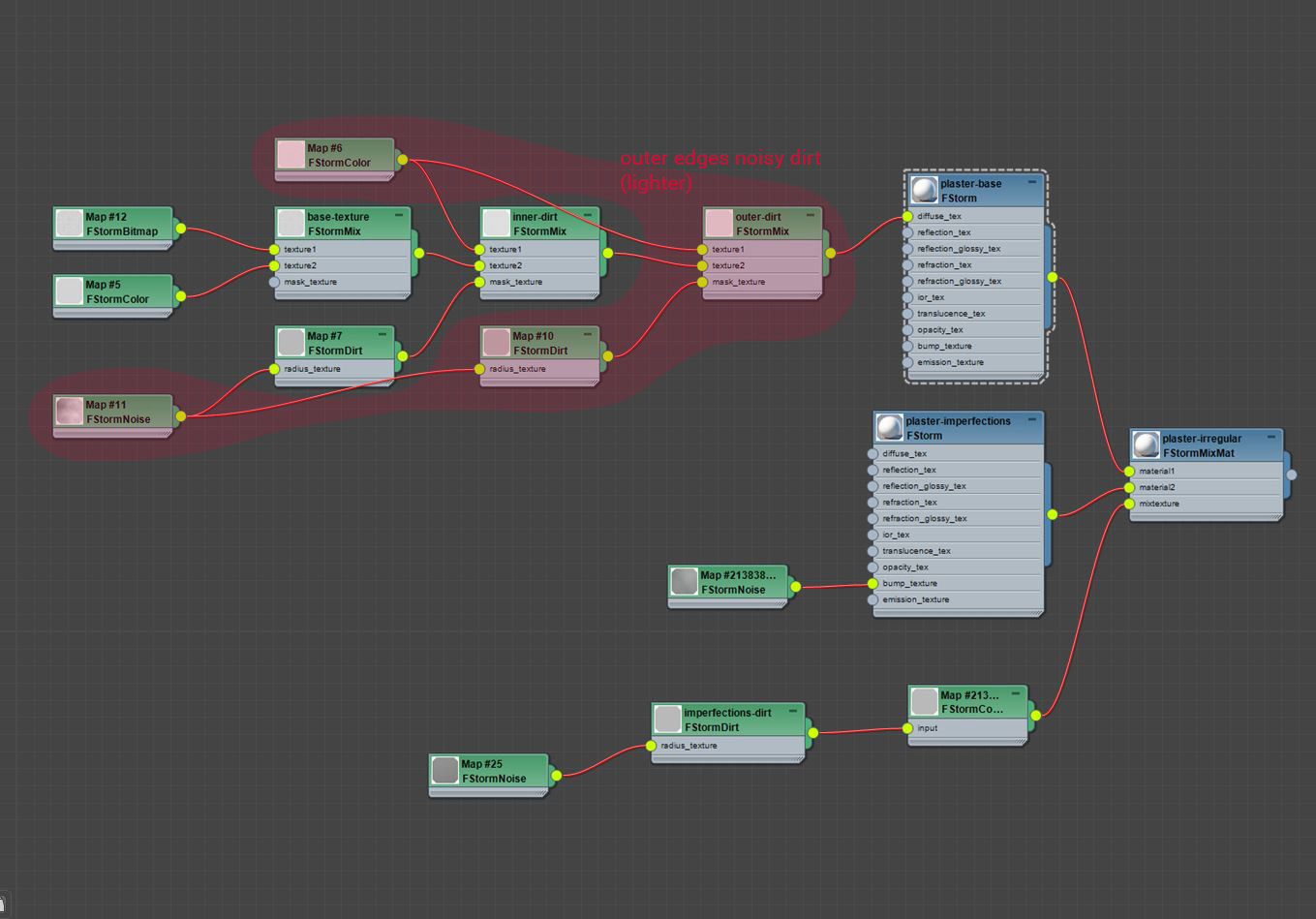
Task: Click the plaster-base material sphere icon
Action: coord(924,190)
